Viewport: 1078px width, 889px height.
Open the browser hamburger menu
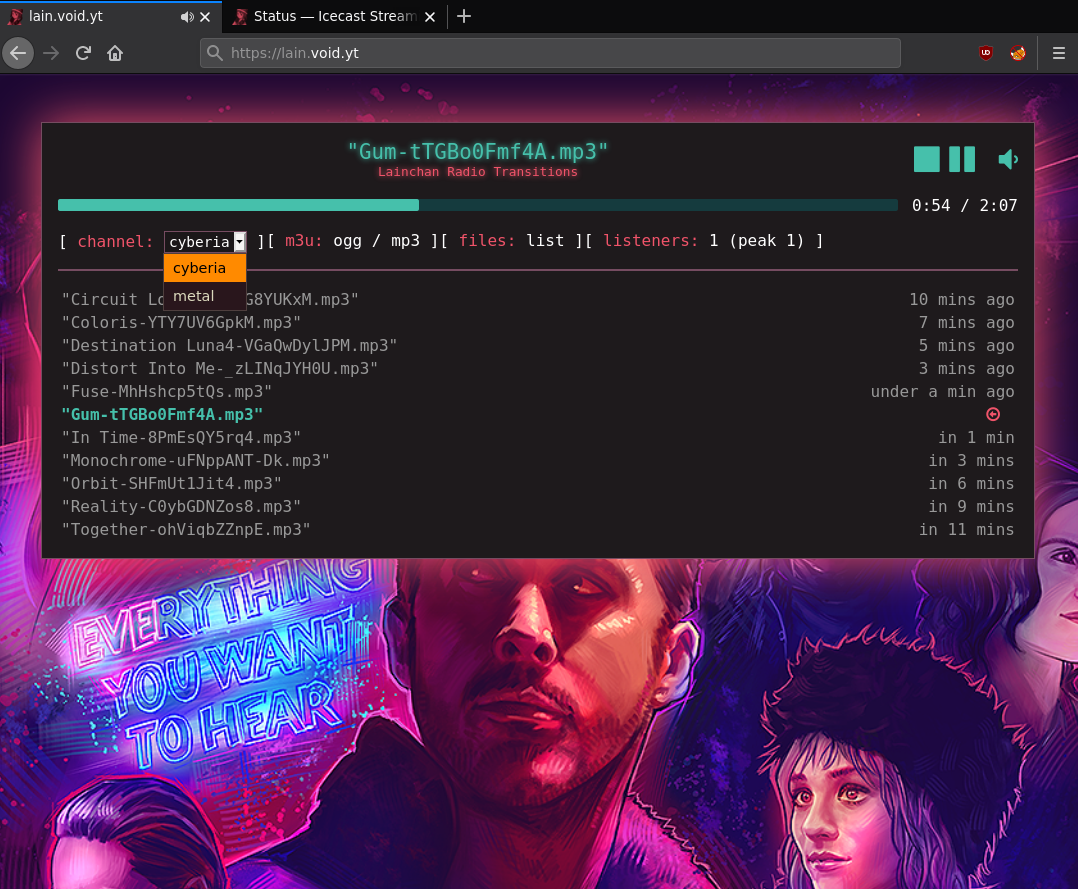tap(1059, 53)
